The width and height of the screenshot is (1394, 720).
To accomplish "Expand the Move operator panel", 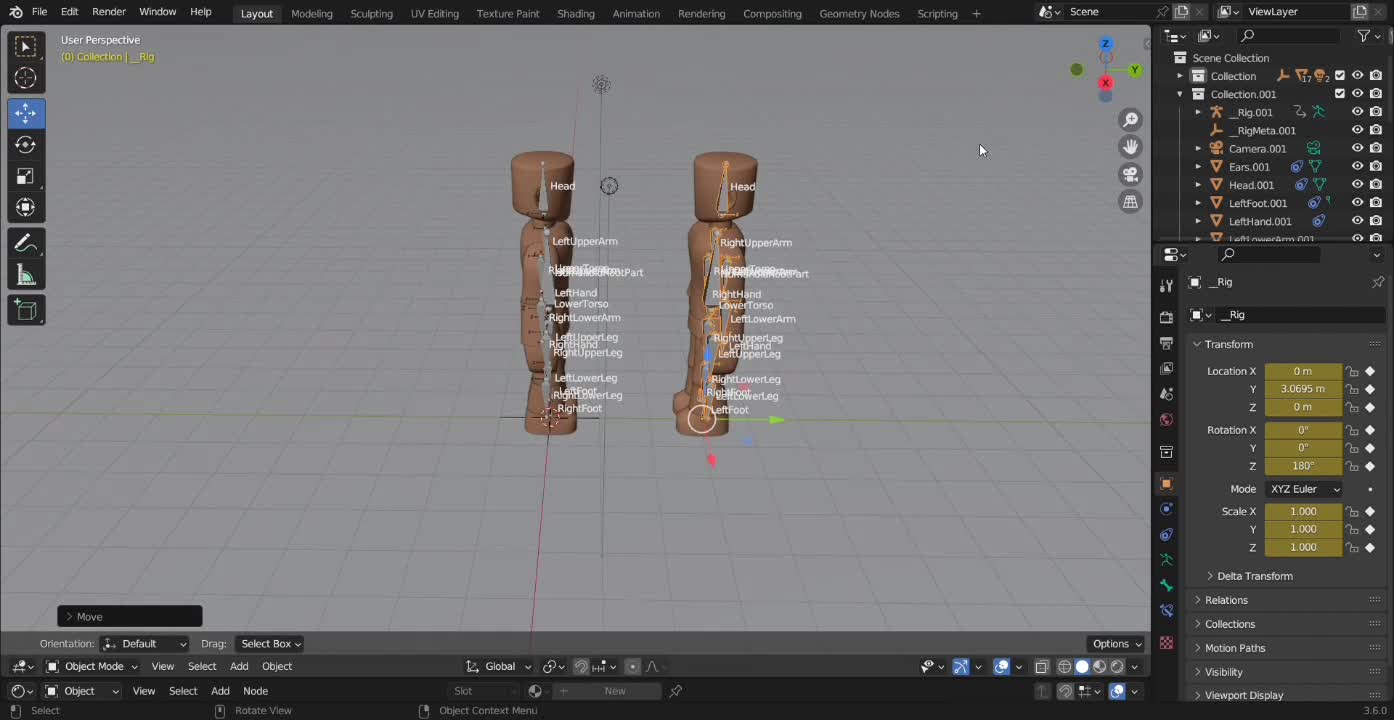I will point(70,617).
